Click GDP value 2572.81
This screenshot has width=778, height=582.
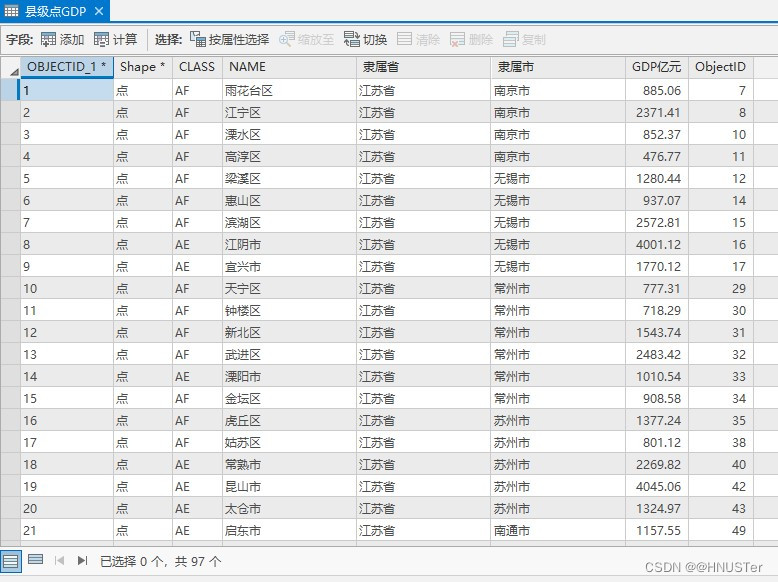pos(657,223)
